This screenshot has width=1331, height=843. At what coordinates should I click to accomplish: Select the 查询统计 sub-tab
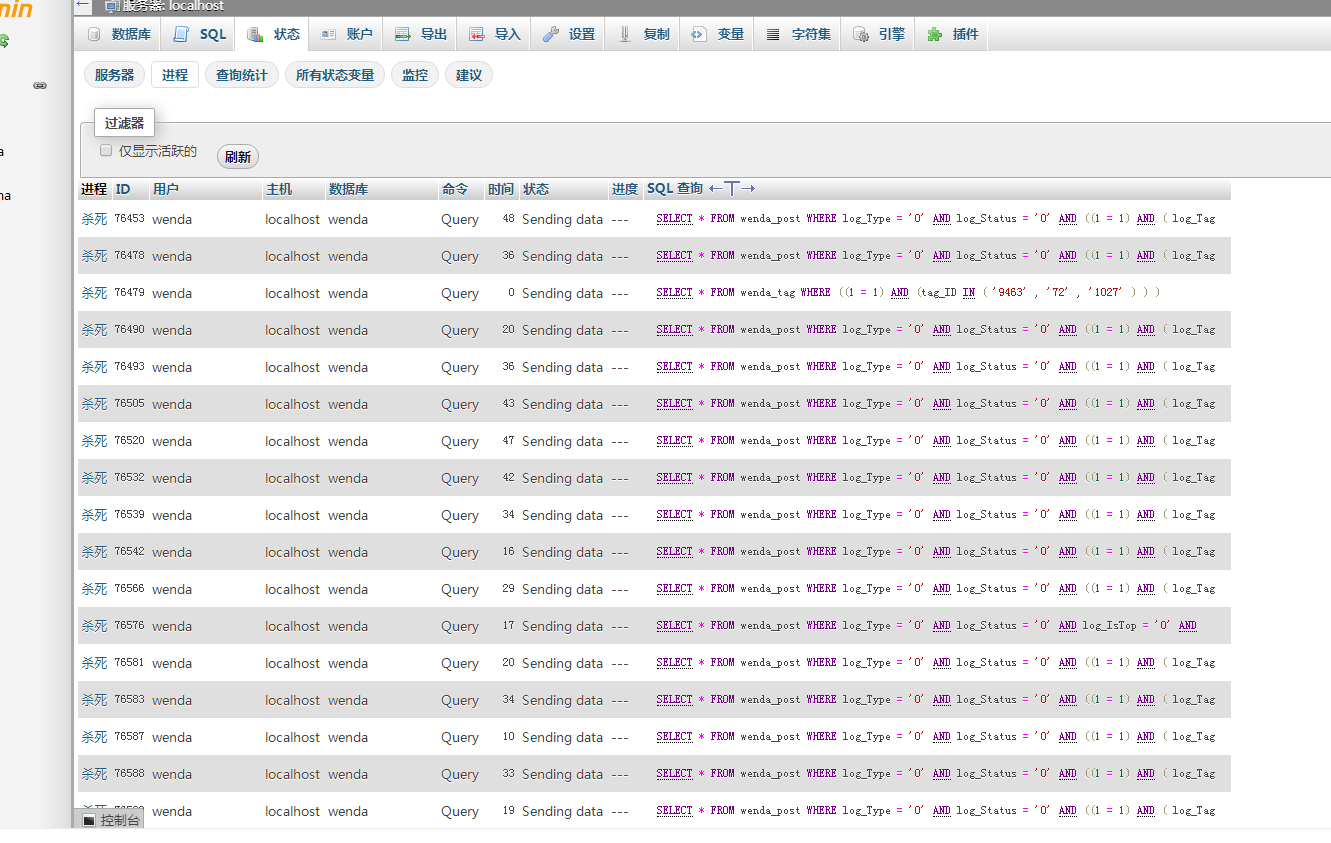click(x=242, y=75)
